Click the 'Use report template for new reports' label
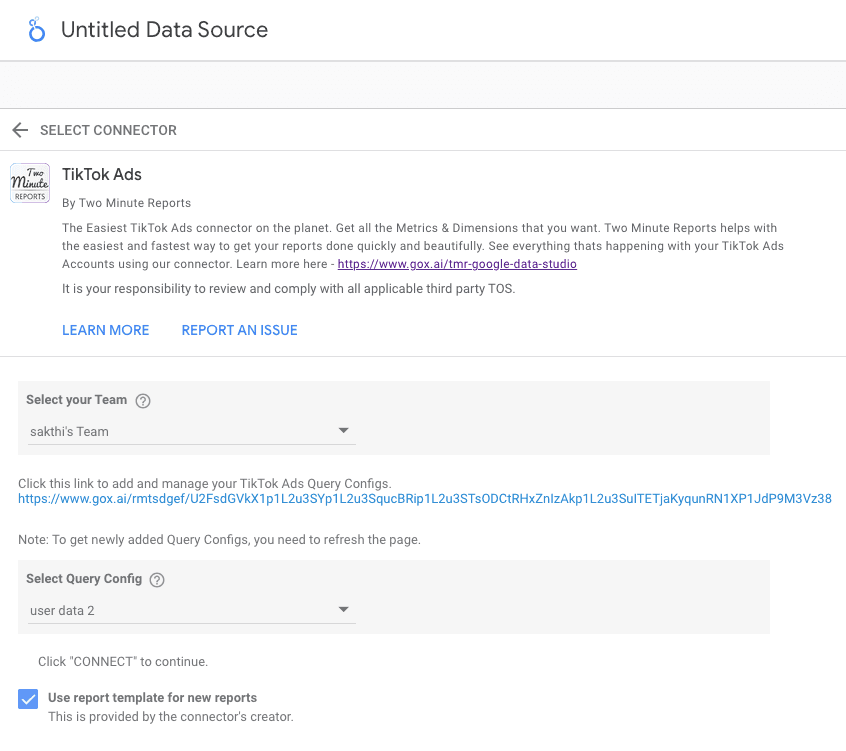Image resolution: width=846 pixels, height=751 pixels. (152, 698)
